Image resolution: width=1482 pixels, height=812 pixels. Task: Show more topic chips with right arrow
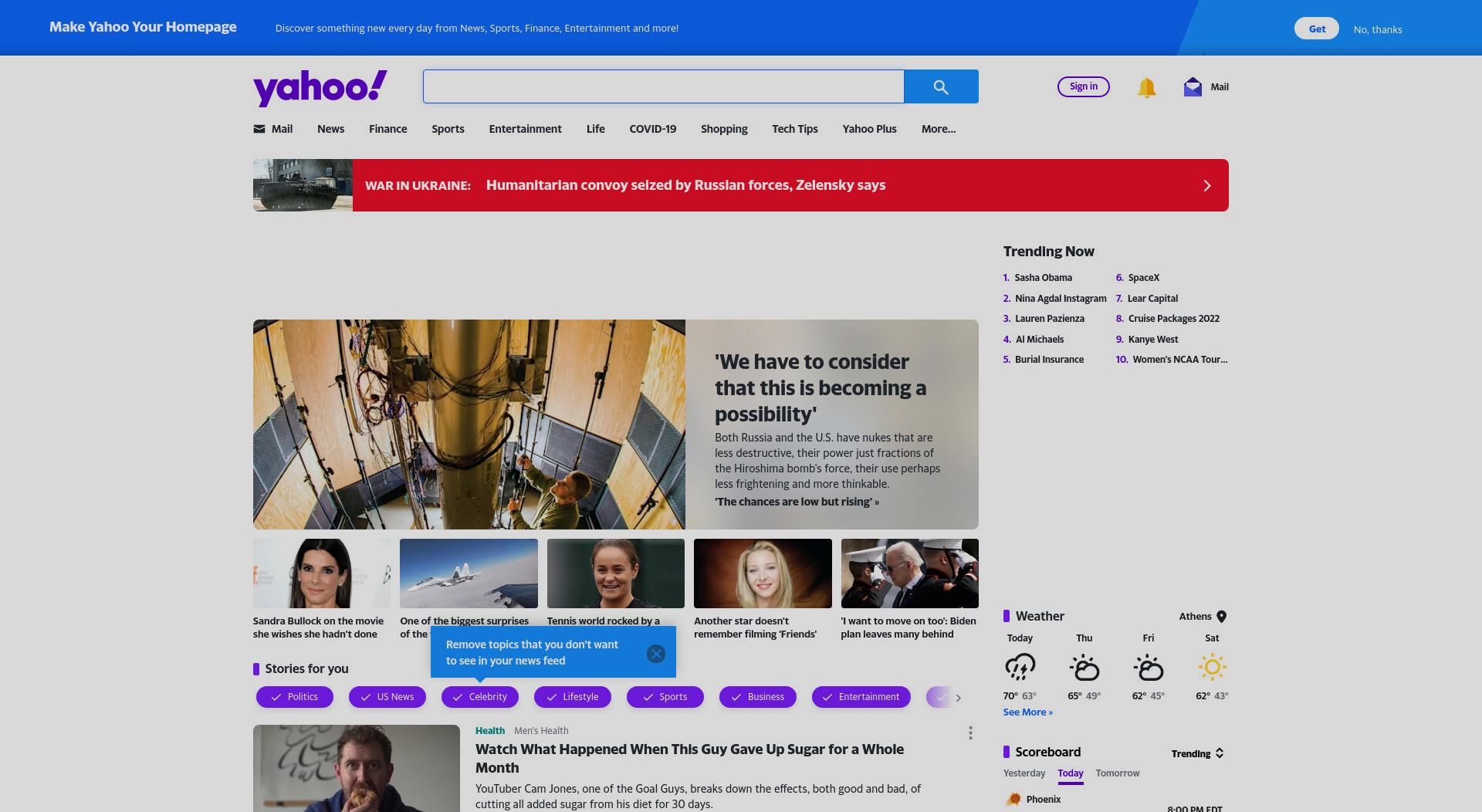point(959,698)
